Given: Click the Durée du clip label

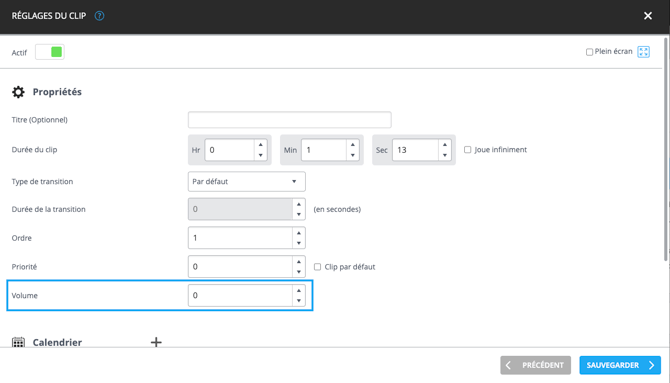Looking at the screenshot, I should pos(34,150).
